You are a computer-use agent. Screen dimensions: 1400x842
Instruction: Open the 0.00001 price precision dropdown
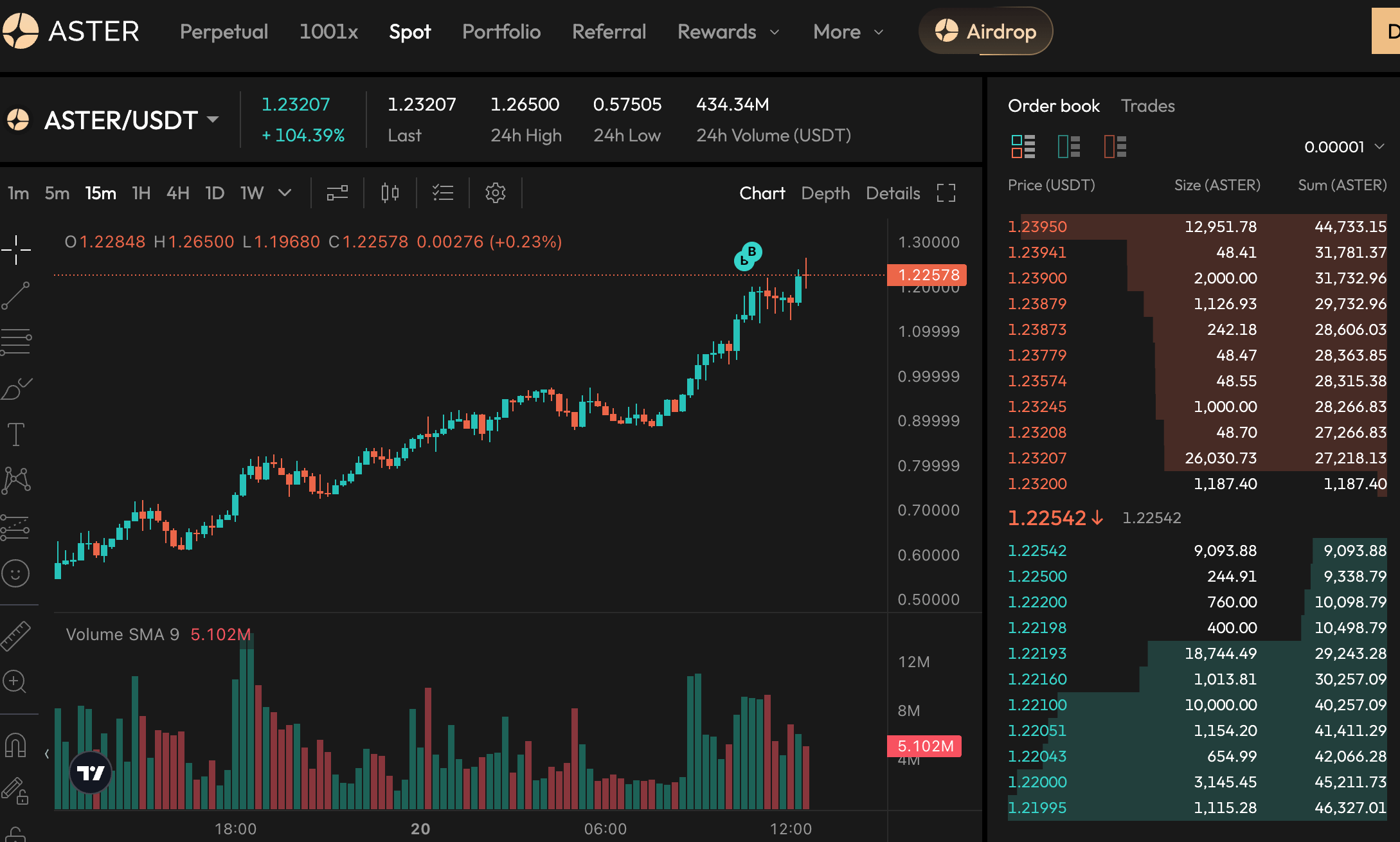point(1344,147)
